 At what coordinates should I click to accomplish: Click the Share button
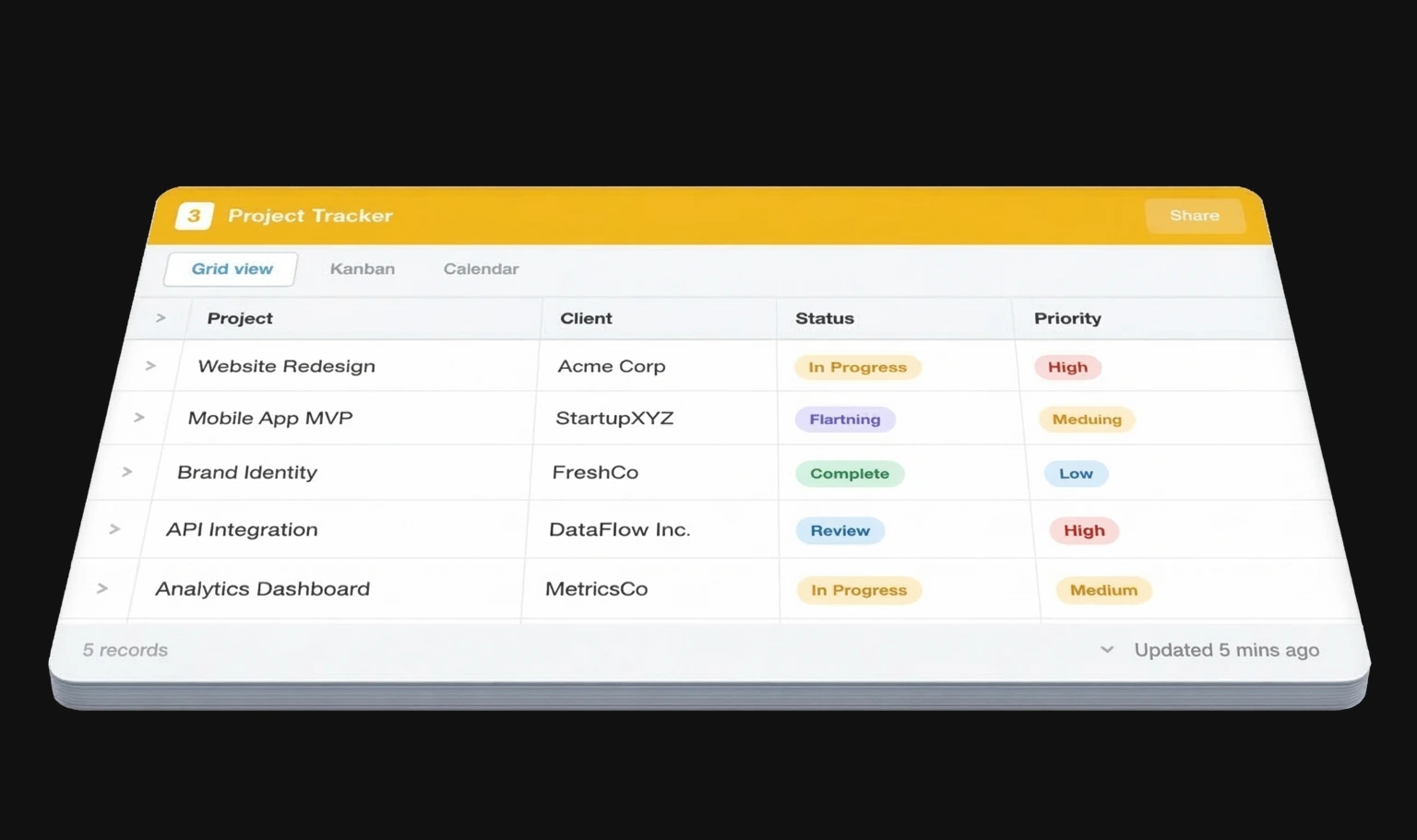(x=1194, y=216)
